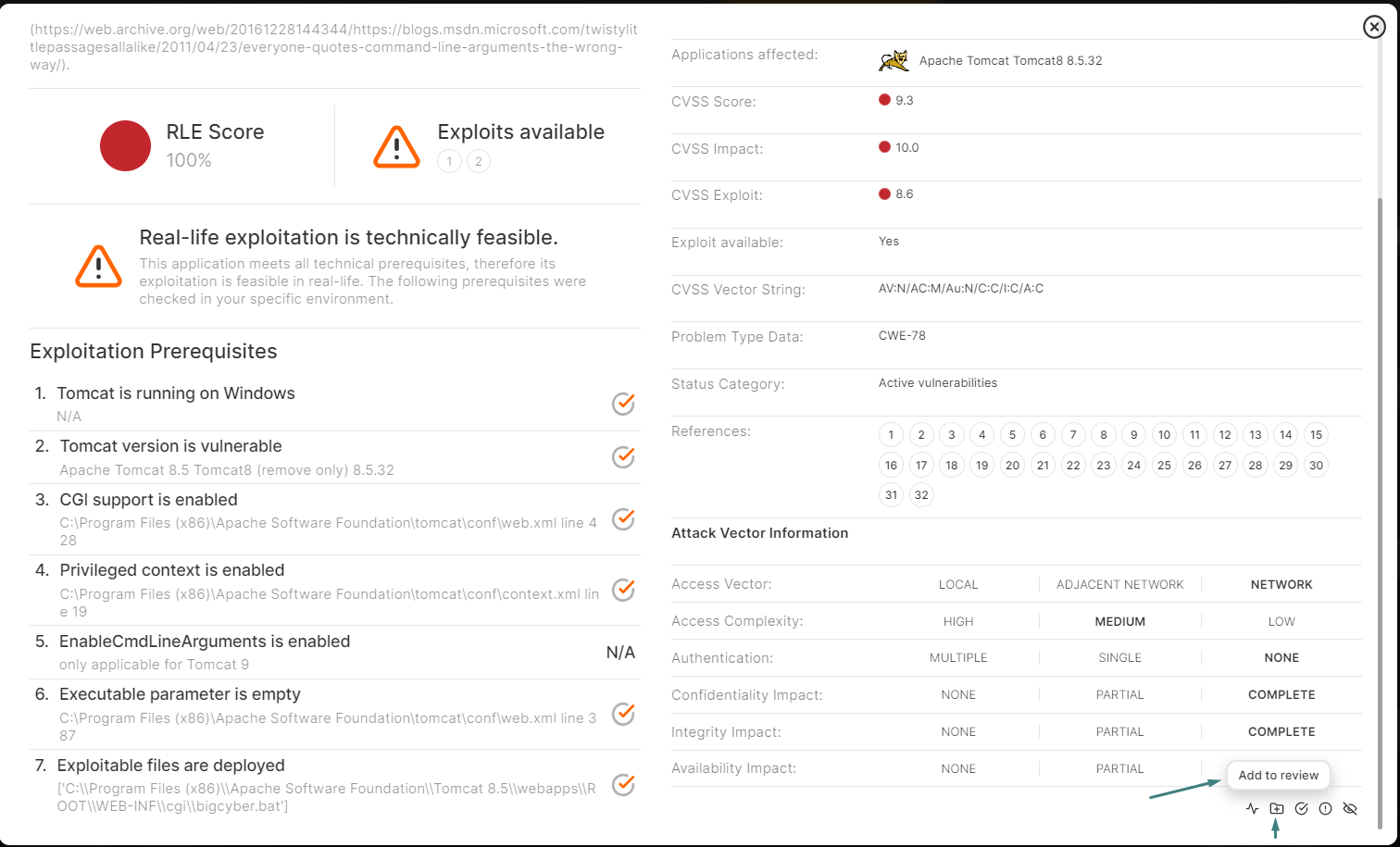
Task: Open reference number 25
Action: 1165,466
